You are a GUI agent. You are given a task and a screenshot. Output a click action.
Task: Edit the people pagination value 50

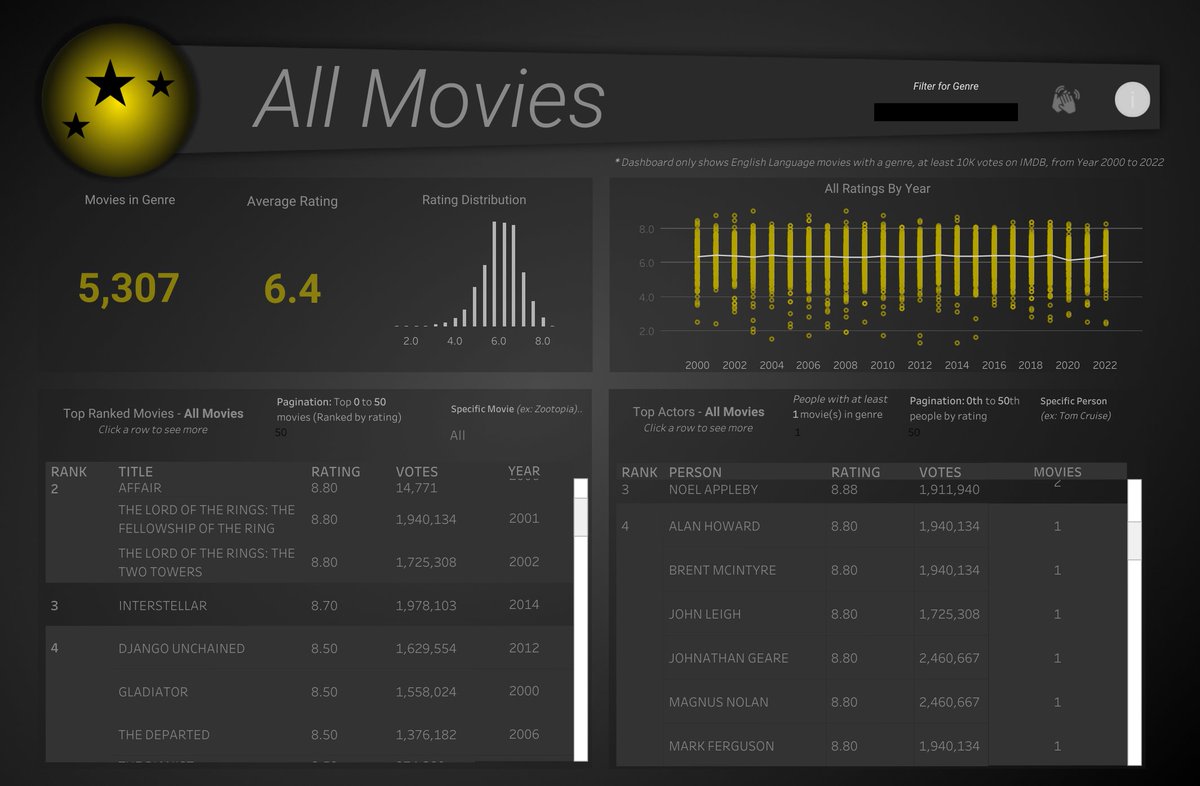[913, 432]
